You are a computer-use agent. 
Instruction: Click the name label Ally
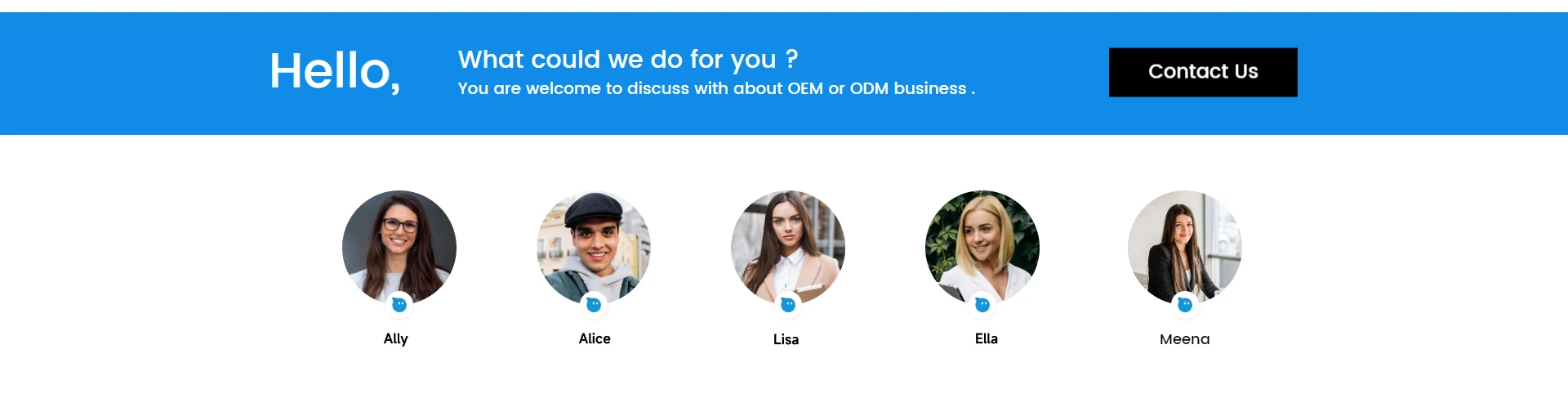point(396,338)
